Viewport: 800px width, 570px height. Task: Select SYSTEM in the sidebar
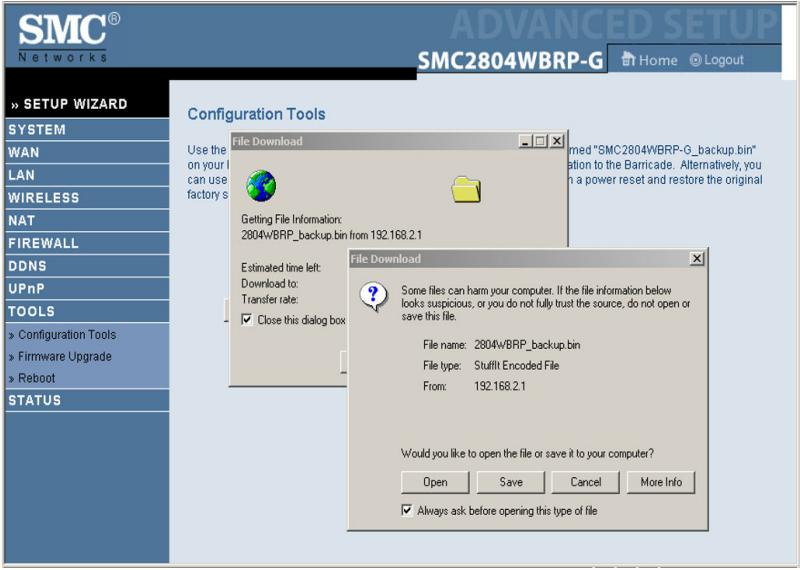coord(87,130)
